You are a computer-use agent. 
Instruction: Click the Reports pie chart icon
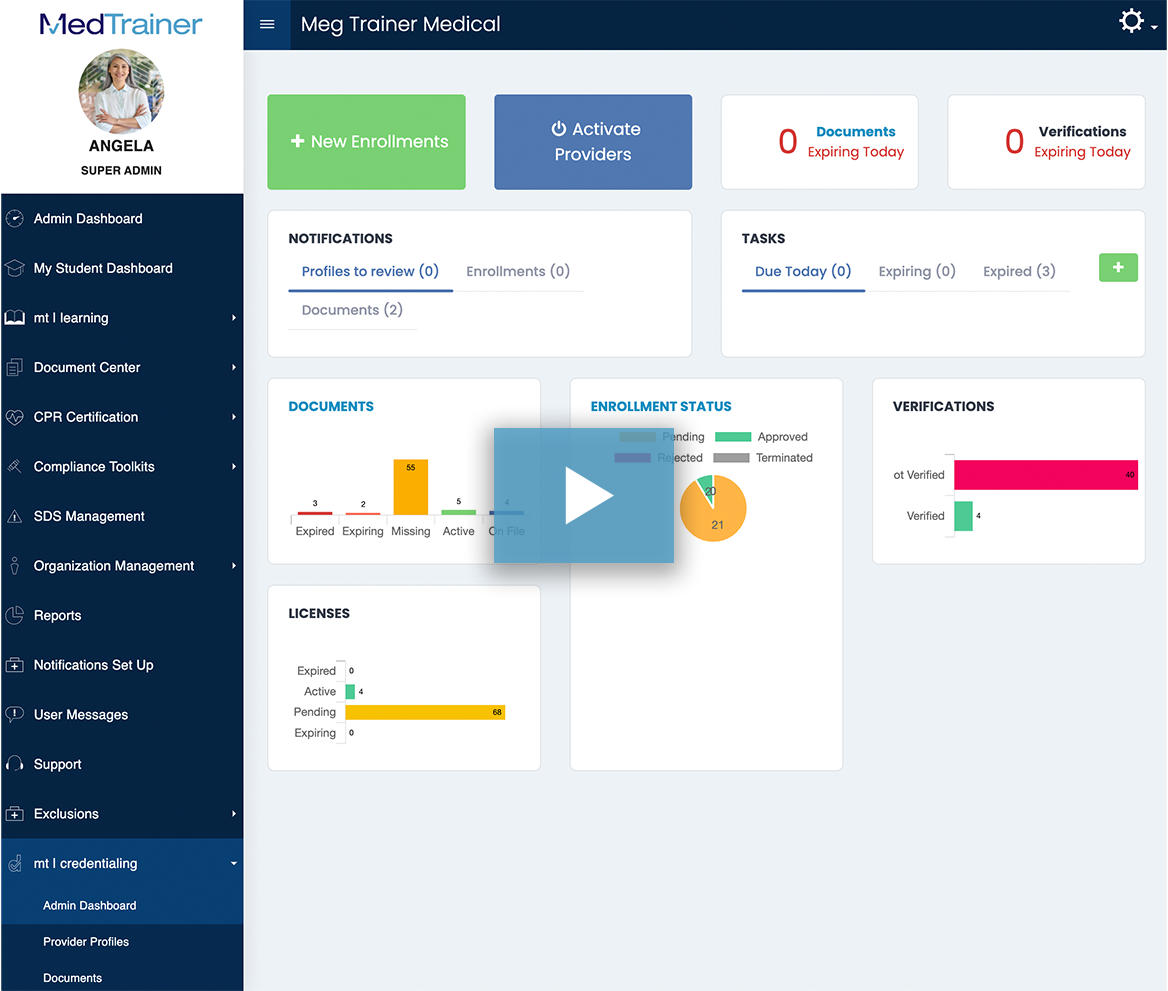pos(14,615)
